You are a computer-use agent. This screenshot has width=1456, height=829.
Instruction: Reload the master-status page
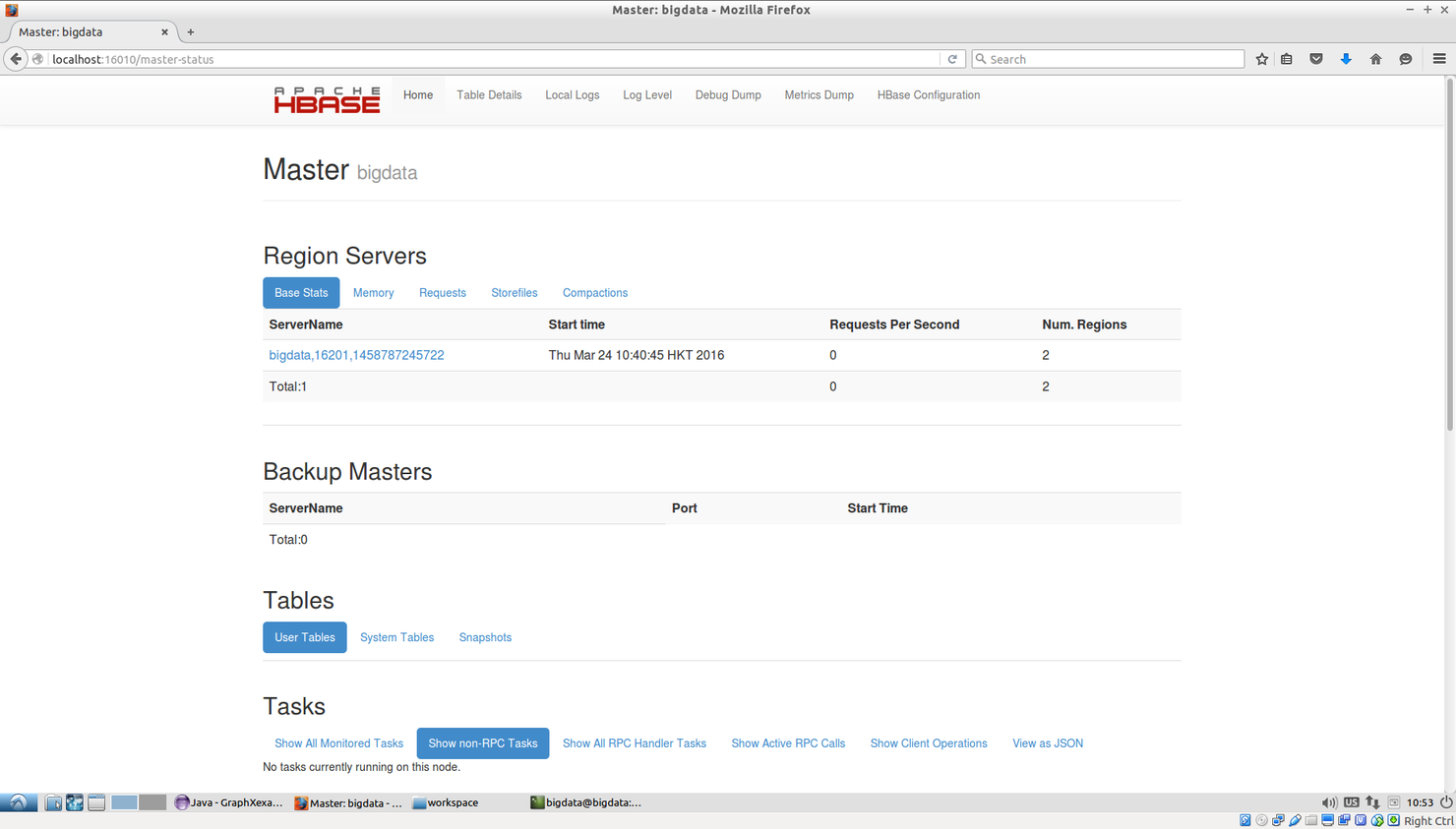(x=951, y=58)
